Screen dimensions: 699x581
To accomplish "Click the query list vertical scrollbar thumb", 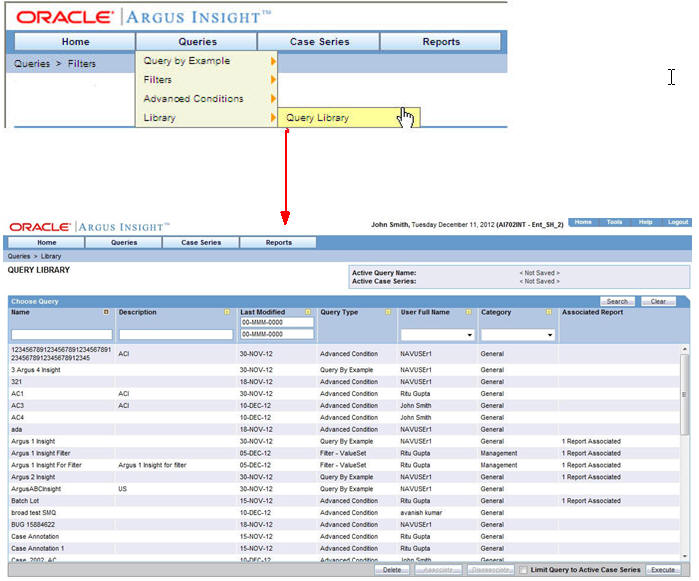I will (x=684, y=394).
